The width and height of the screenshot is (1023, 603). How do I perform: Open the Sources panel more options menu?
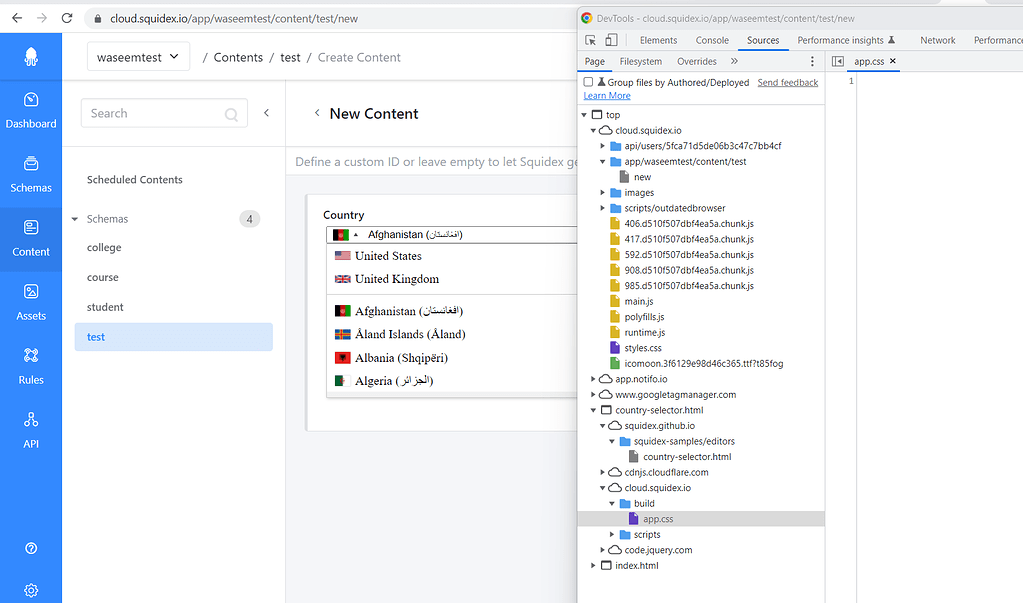(x=812, y=61)
